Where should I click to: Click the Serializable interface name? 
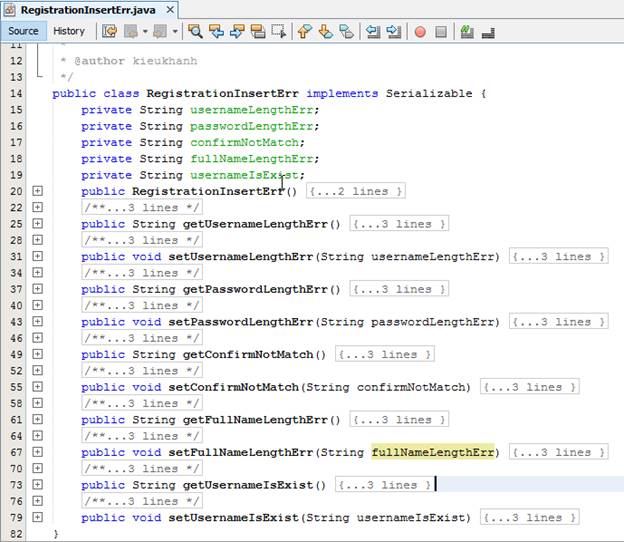[x=429, y=94]
